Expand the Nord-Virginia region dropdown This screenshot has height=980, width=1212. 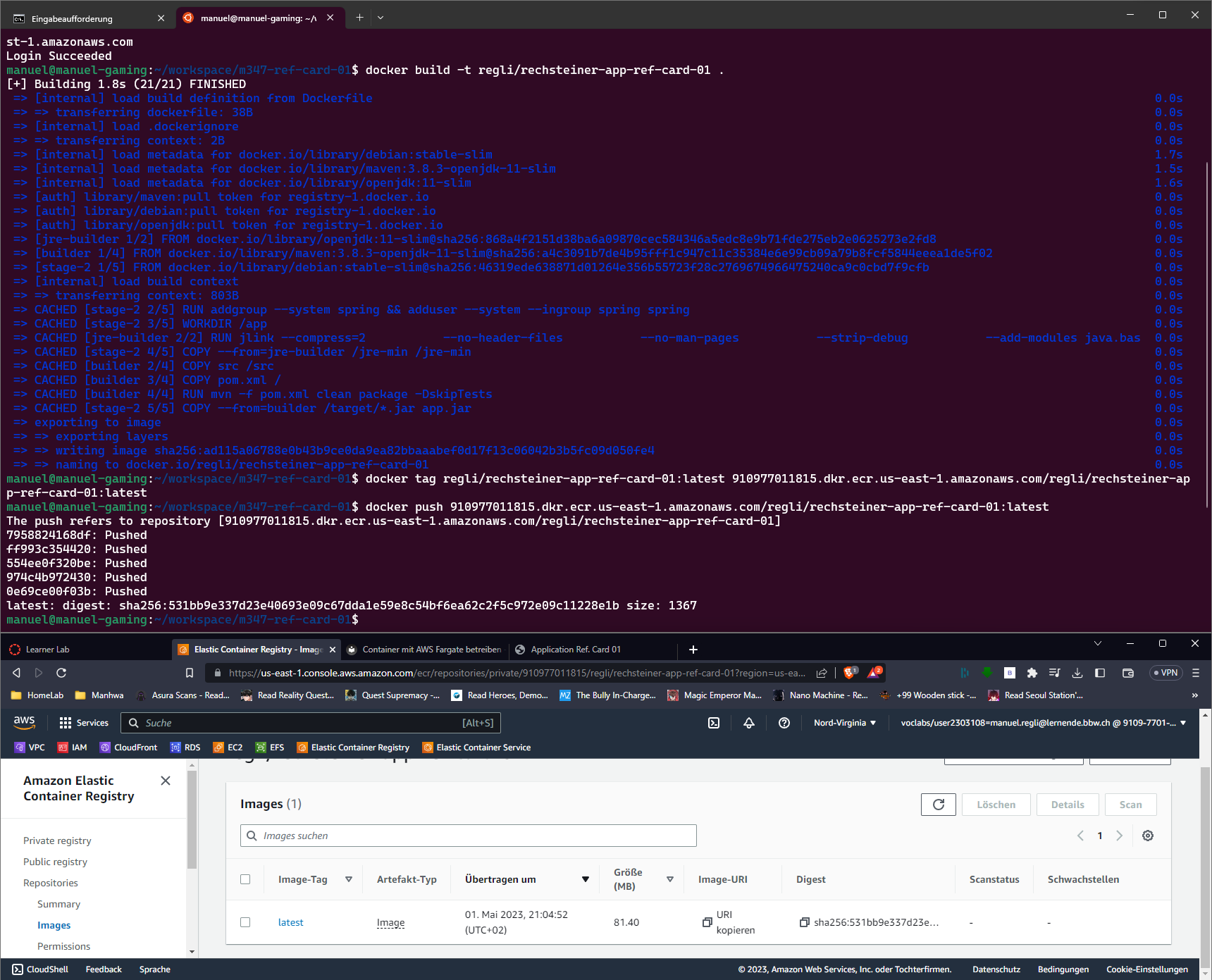pyautogui.click(x=844, y=723)
